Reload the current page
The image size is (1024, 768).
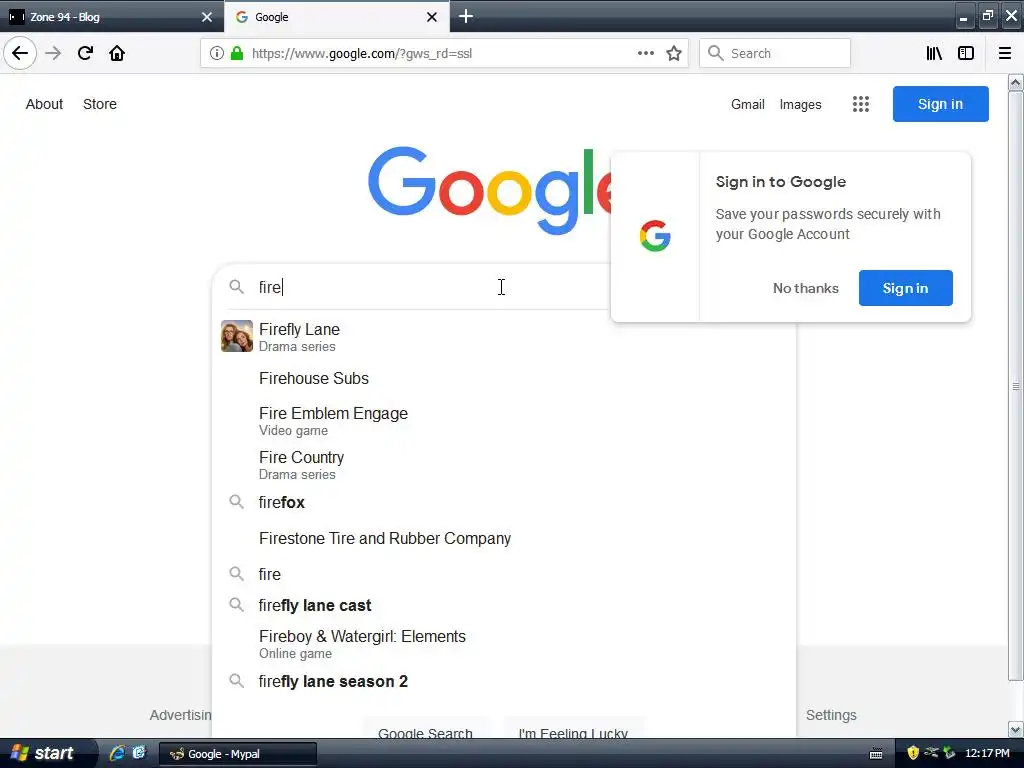coord(85,53)
